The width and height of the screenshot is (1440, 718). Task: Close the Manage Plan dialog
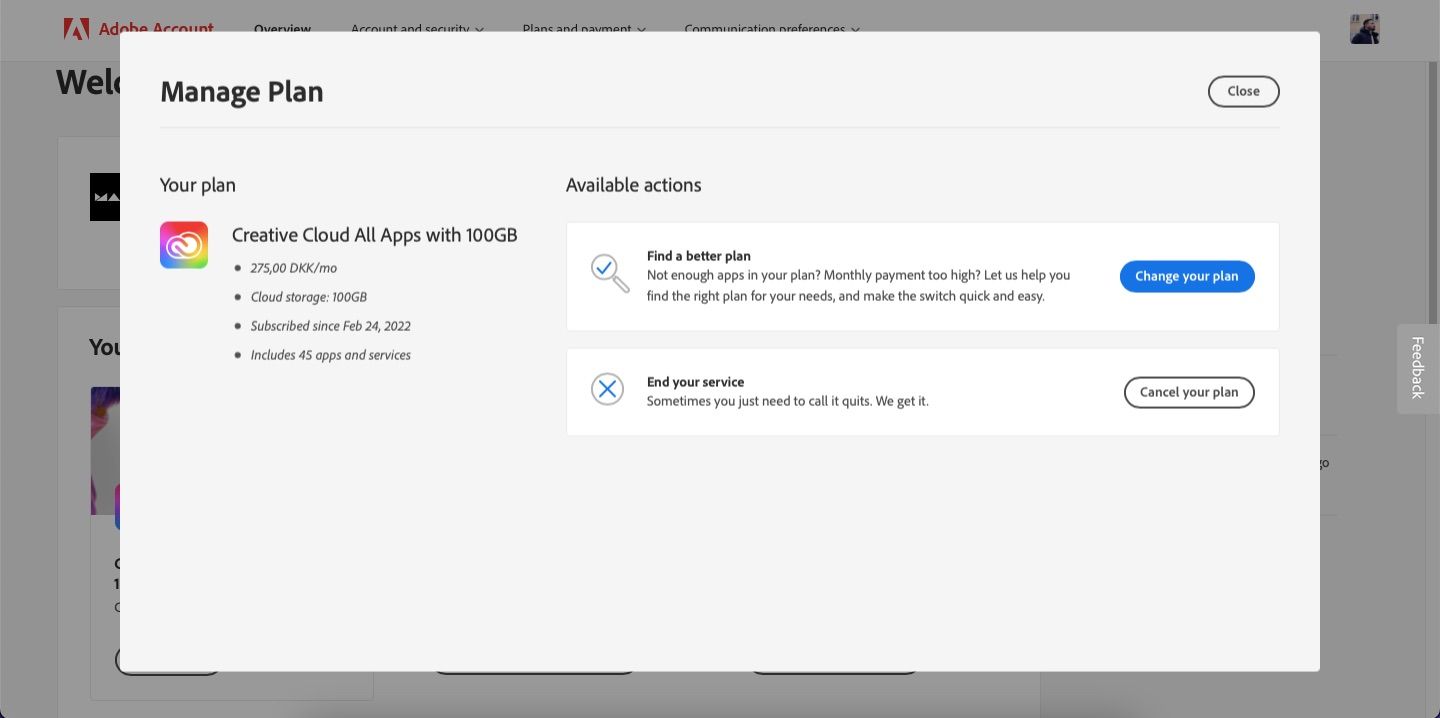point(1243,91)
